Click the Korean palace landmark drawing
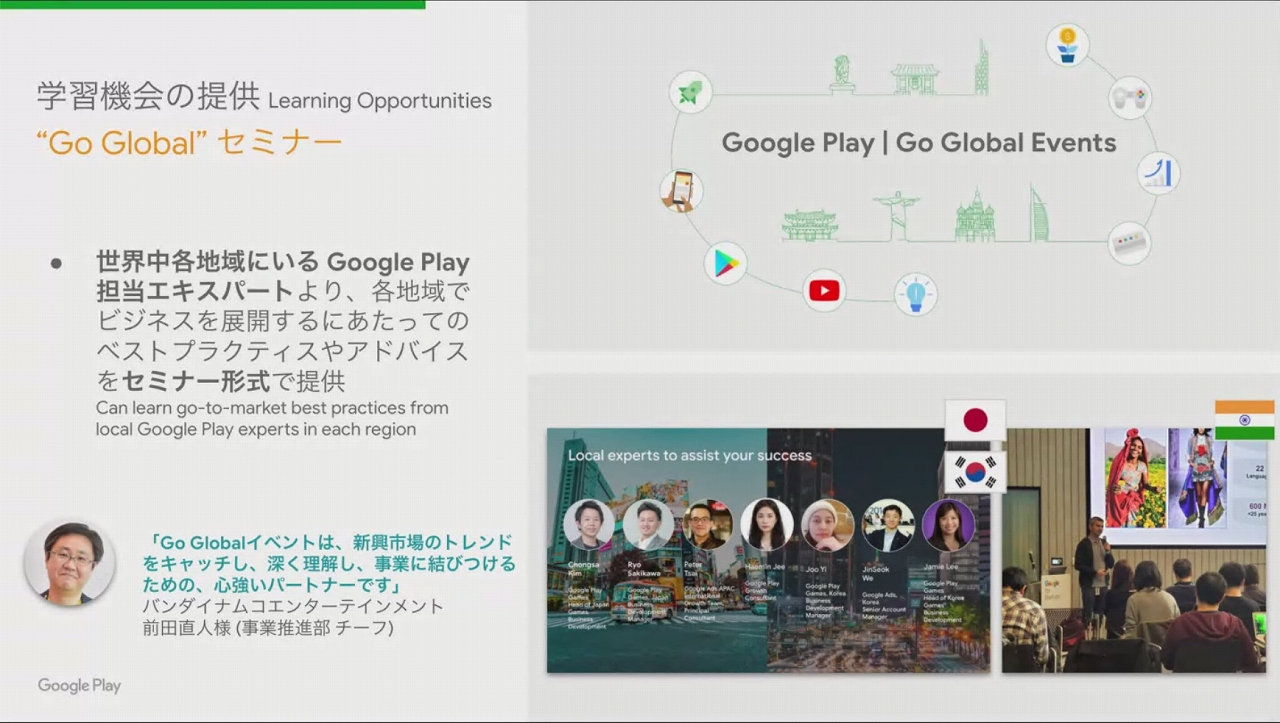Image resolution: width=1280 pixels, height=723 pixels. tap(810, 225)
